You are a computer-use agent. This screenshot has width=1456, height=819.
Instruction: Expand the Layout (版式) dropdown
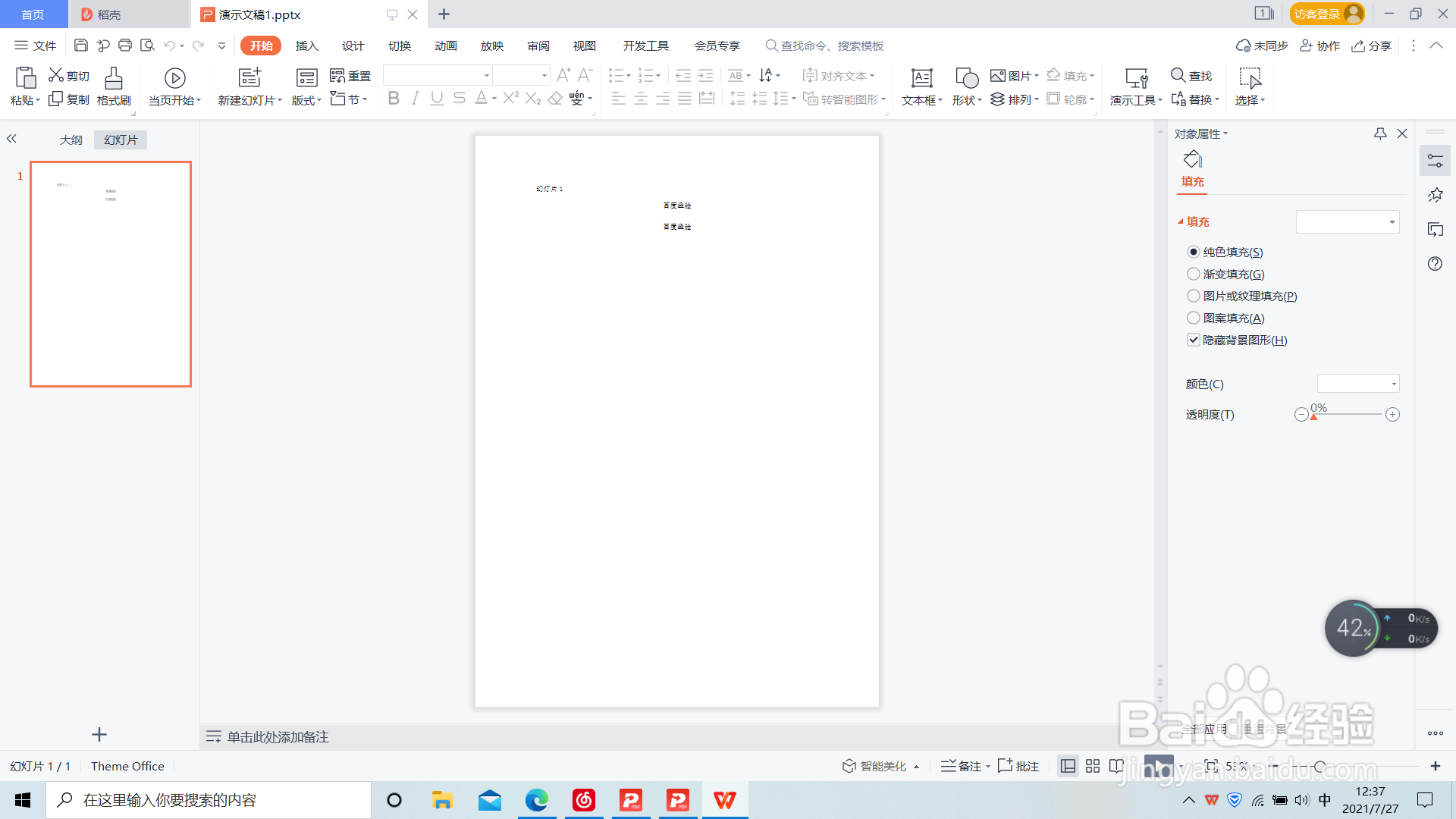[306, 100]
